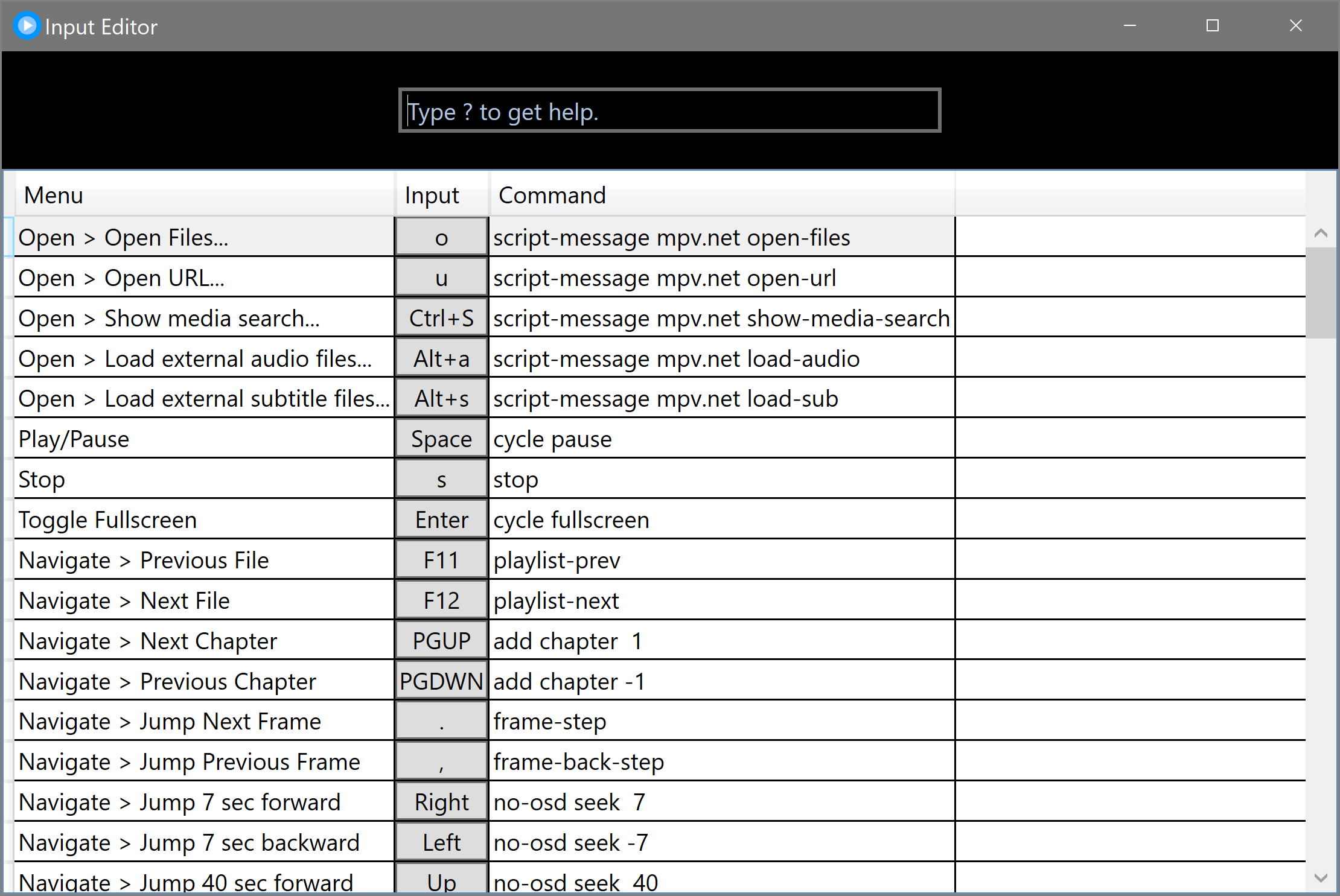Click the 'cycle pause' command cell

[723, 439]
